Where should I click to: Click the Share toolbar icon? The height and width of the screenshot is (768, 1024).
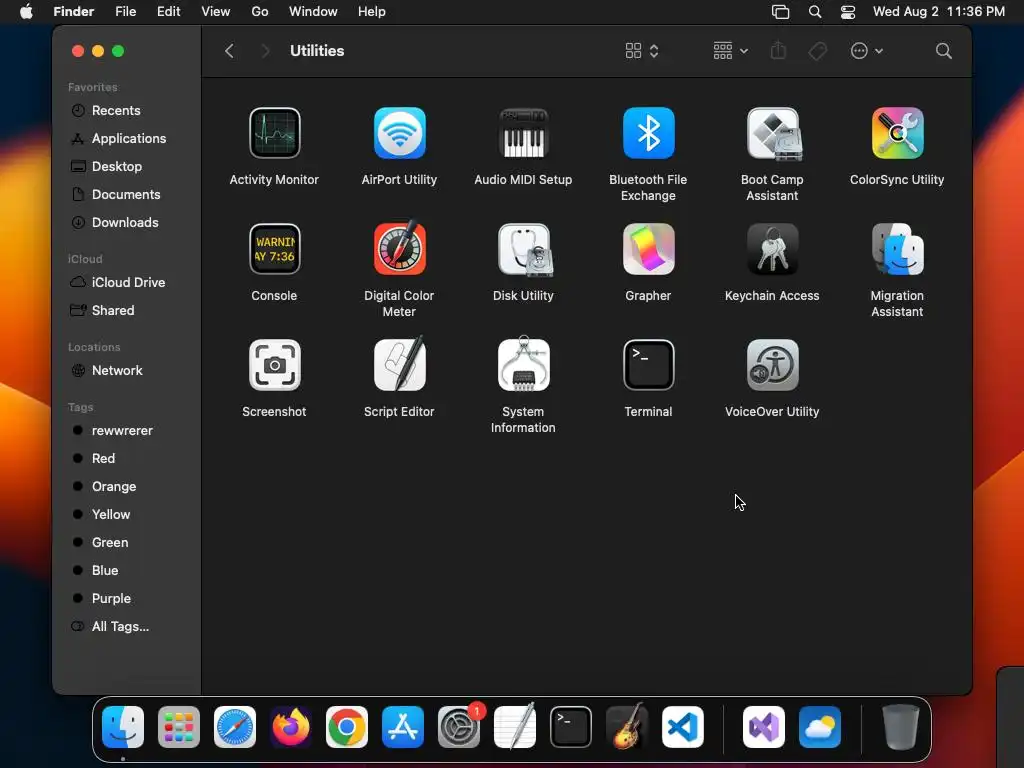pos(778,51)
